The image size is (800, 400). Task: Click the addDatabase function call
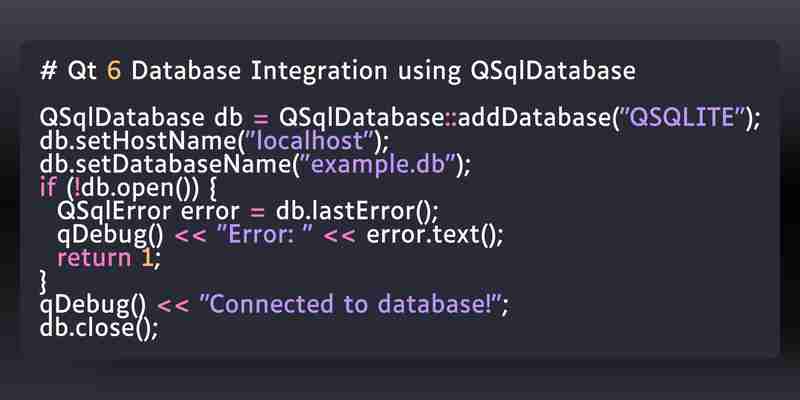534,118
